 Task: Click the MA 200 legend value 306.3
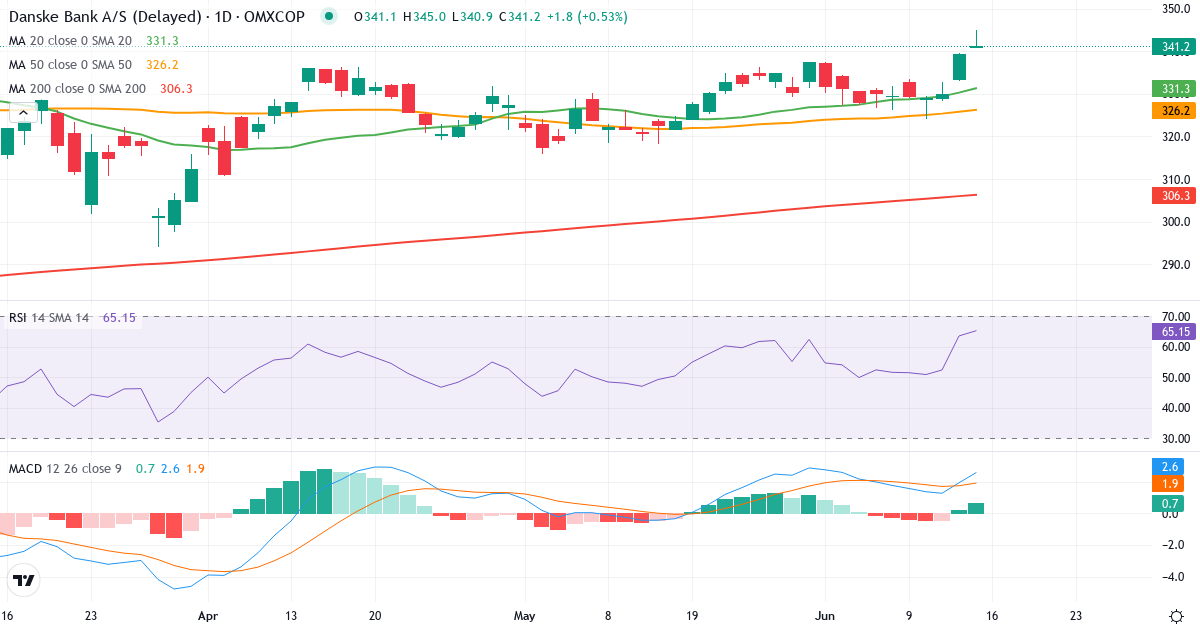pyautogui.click(x=176, y=89)
